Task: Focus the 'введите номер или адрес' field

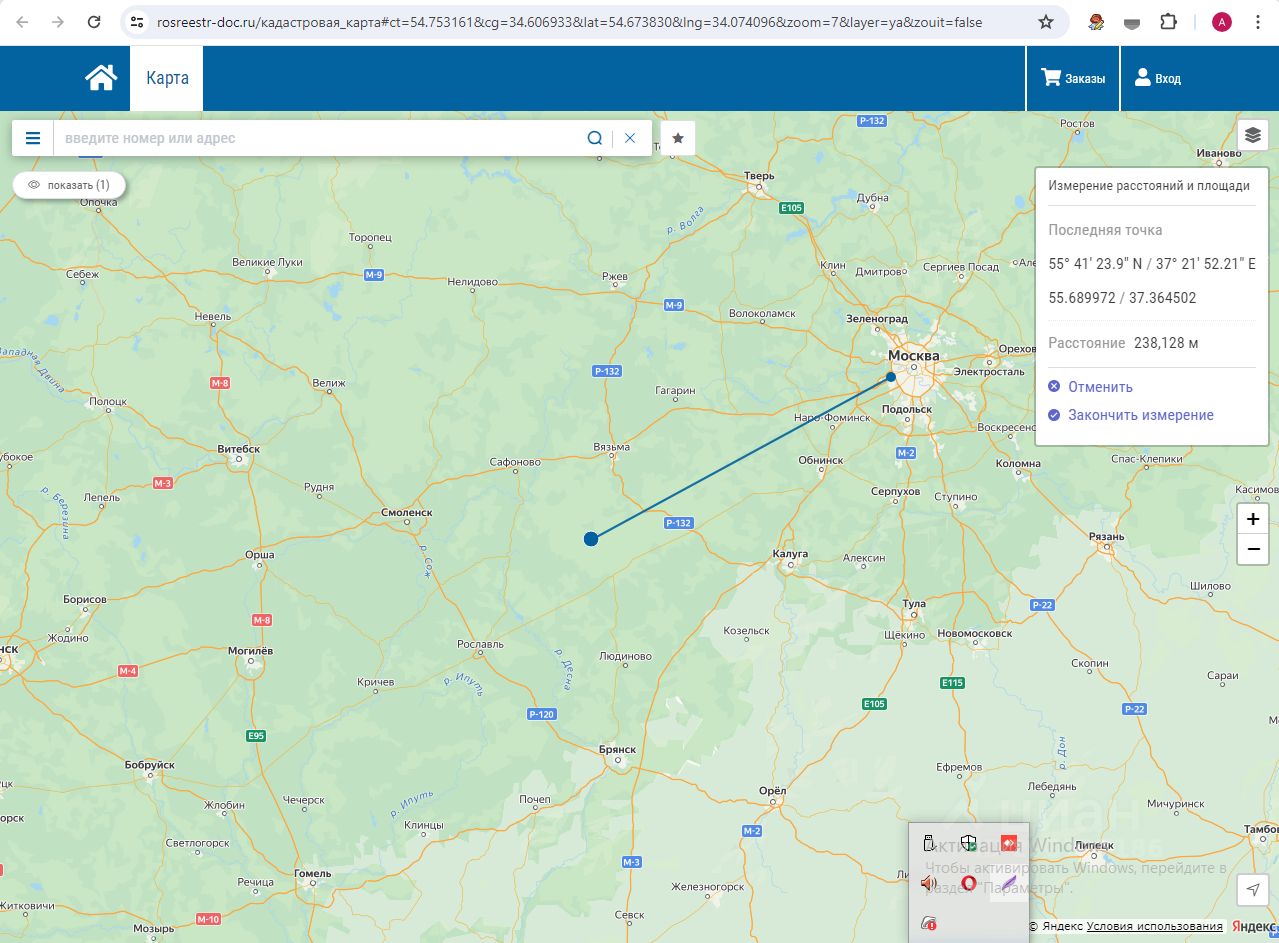Action: [318, 138]
